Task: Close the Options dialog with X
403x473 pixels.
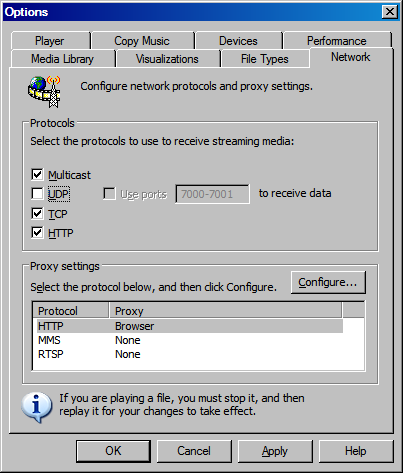Action: 390,12
